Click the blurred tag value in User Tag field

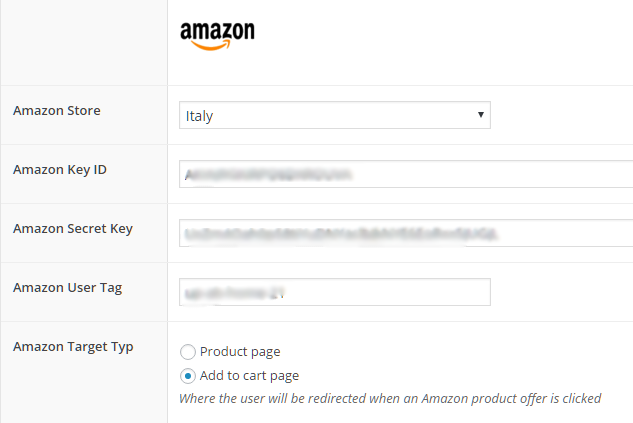pos(235,293)
